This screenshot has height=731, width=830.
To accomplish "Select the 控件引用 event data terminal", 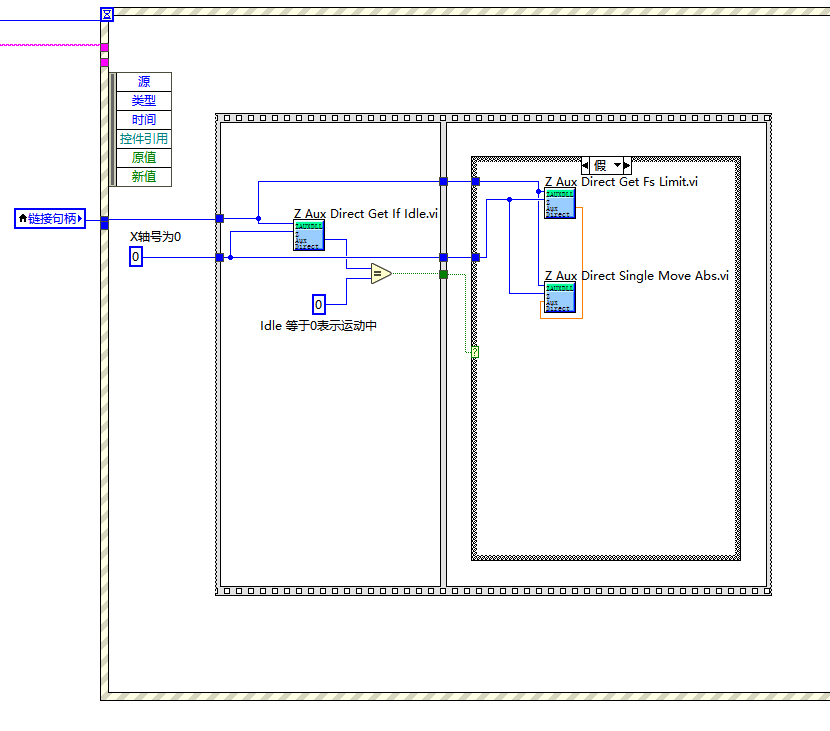I will [x=143, y=138].
